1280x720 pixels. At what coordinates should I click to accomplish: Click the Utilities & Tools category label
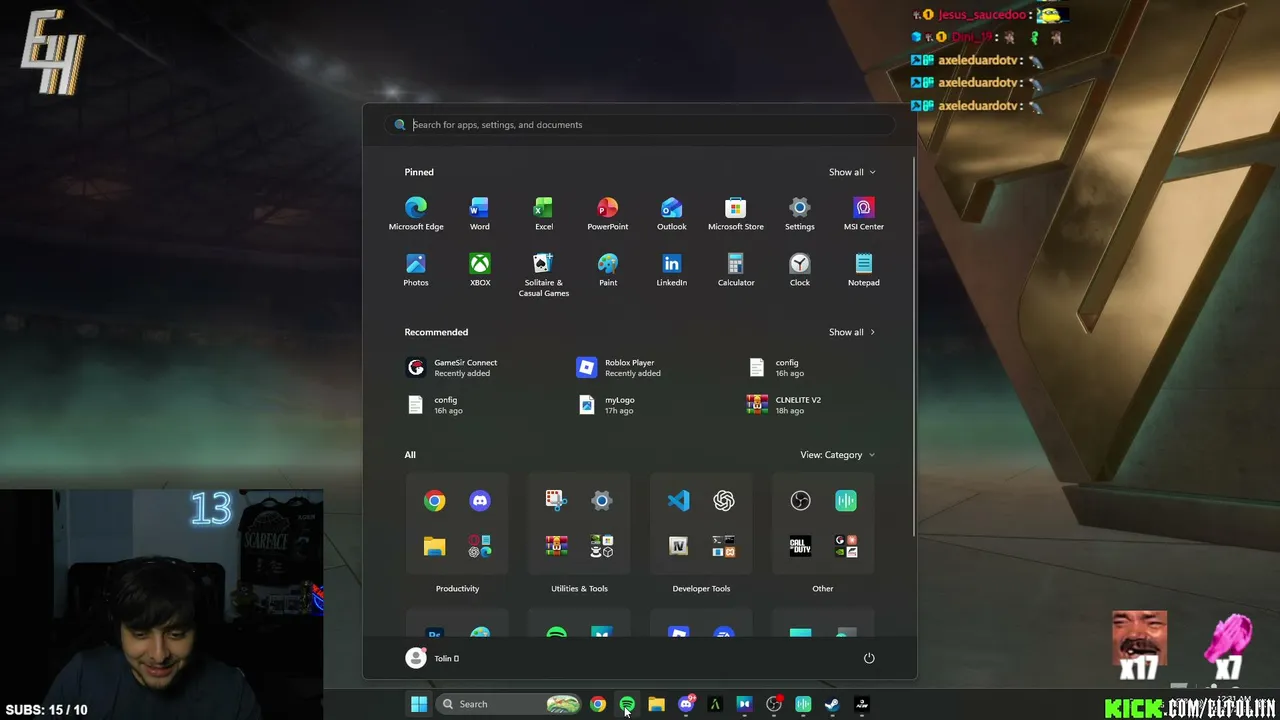pyautogui.click(x=579, y=589)
